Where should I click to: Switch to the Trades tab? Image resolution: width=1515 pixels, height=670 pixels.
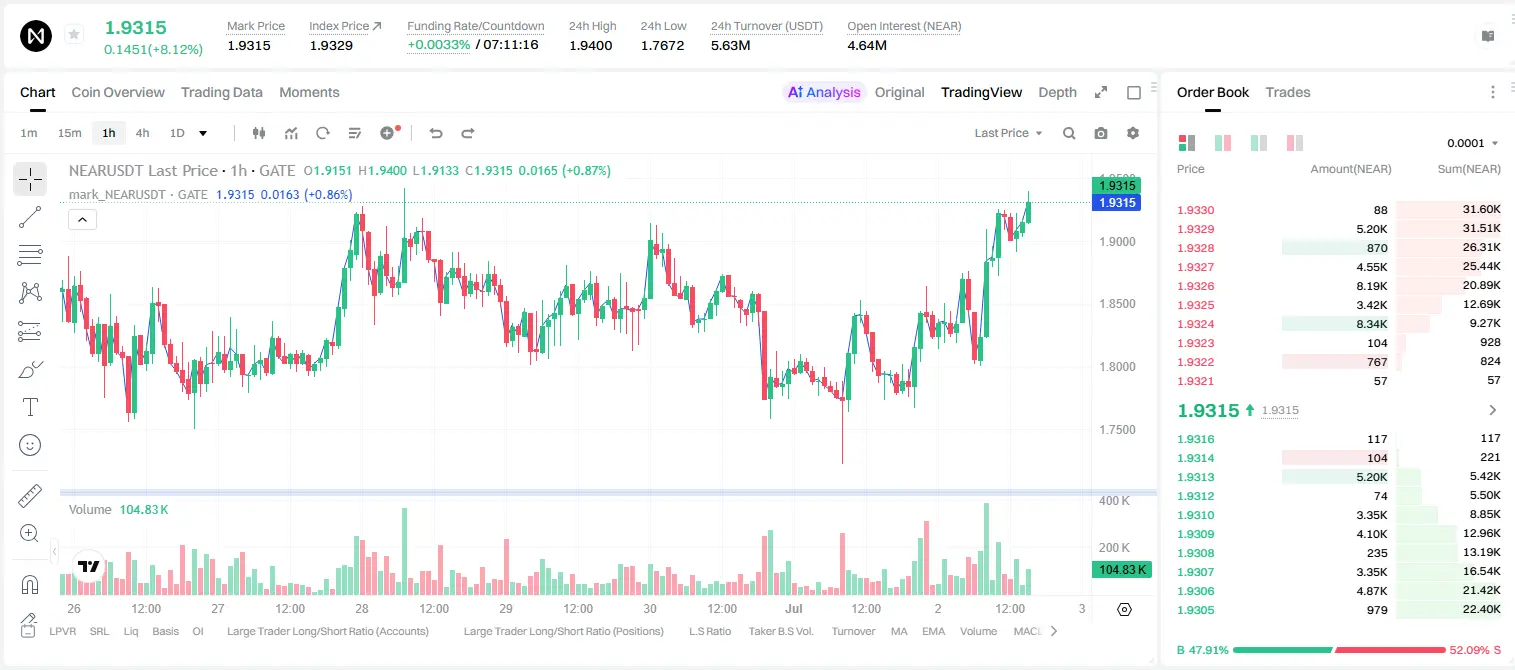click(1287, 92)
